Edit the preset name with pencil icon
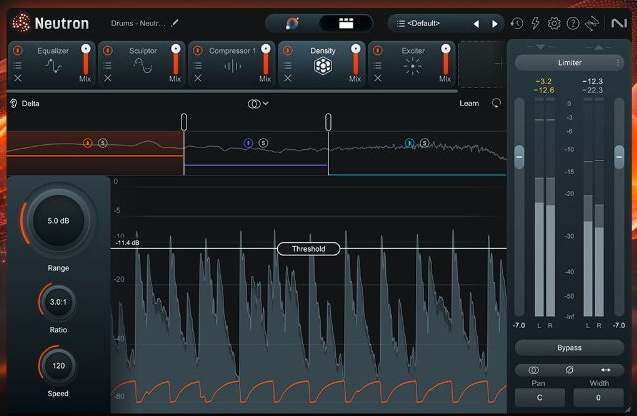 click(175, 23)
